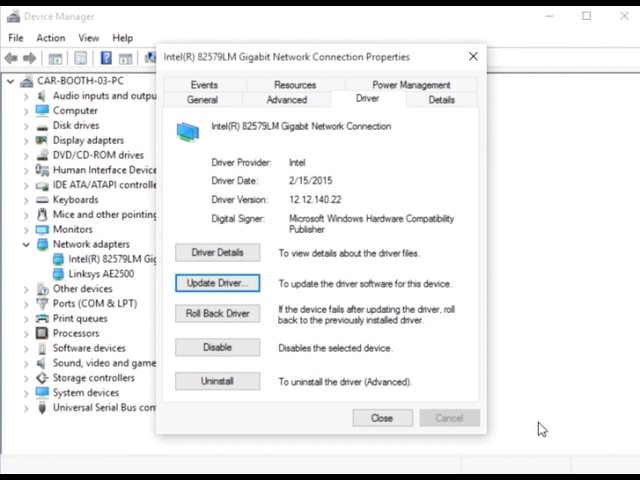Select the Computer category icon
640x480 pixels.
coord(42,111)
